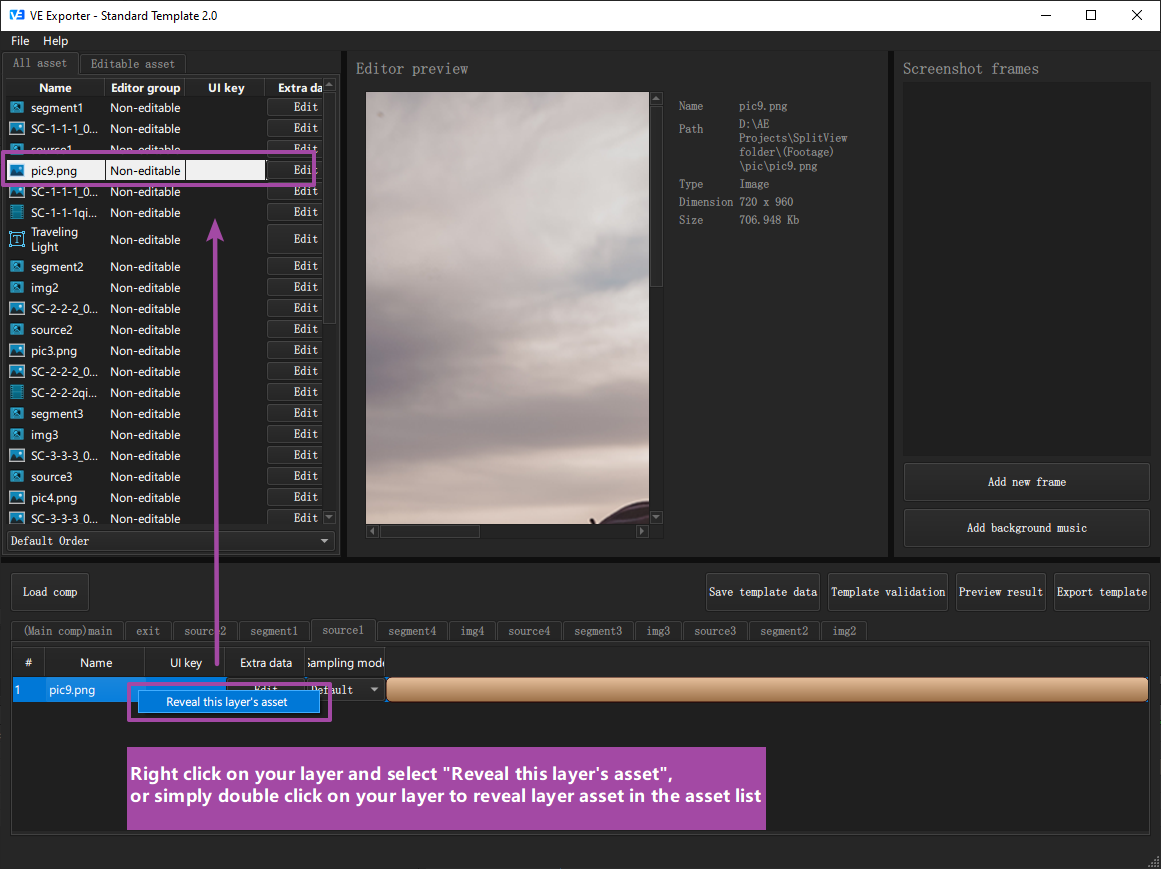
Task: Click the film icon beside SC-2-2-2qi asset
Action: click(x=17, y=392)
